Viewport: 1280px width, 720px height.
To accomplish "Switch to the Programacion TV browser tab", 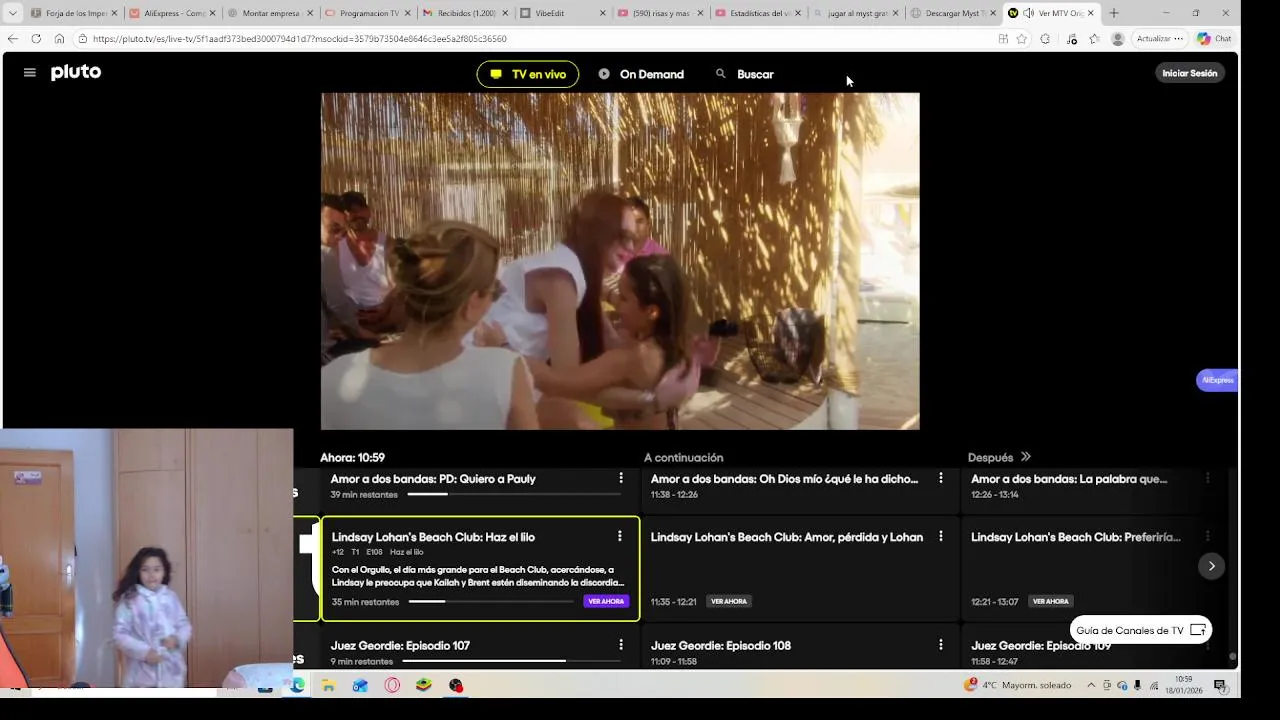I will pos(369,13).
